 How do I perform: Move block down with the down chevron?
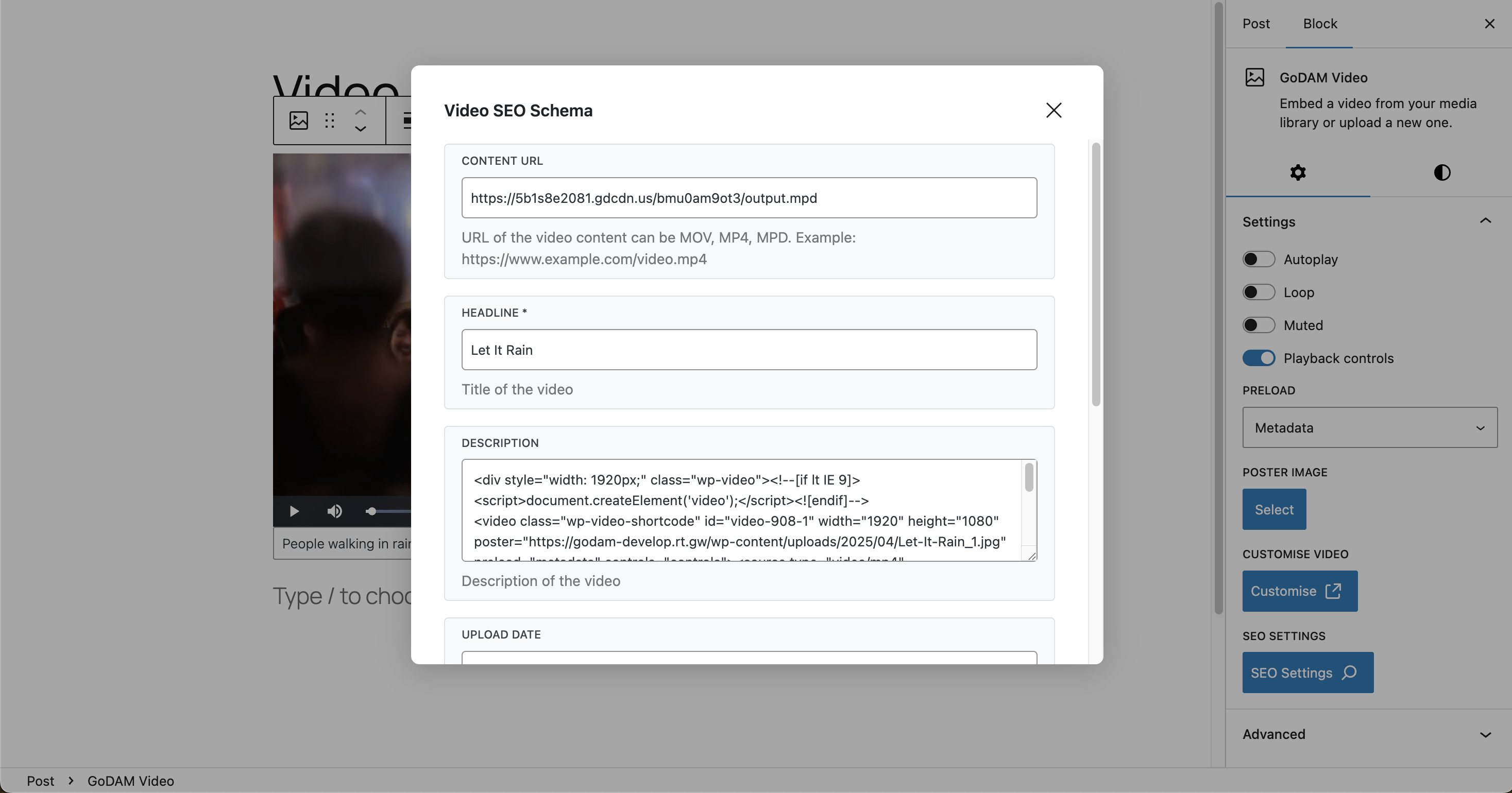click(x=361, y=129)
